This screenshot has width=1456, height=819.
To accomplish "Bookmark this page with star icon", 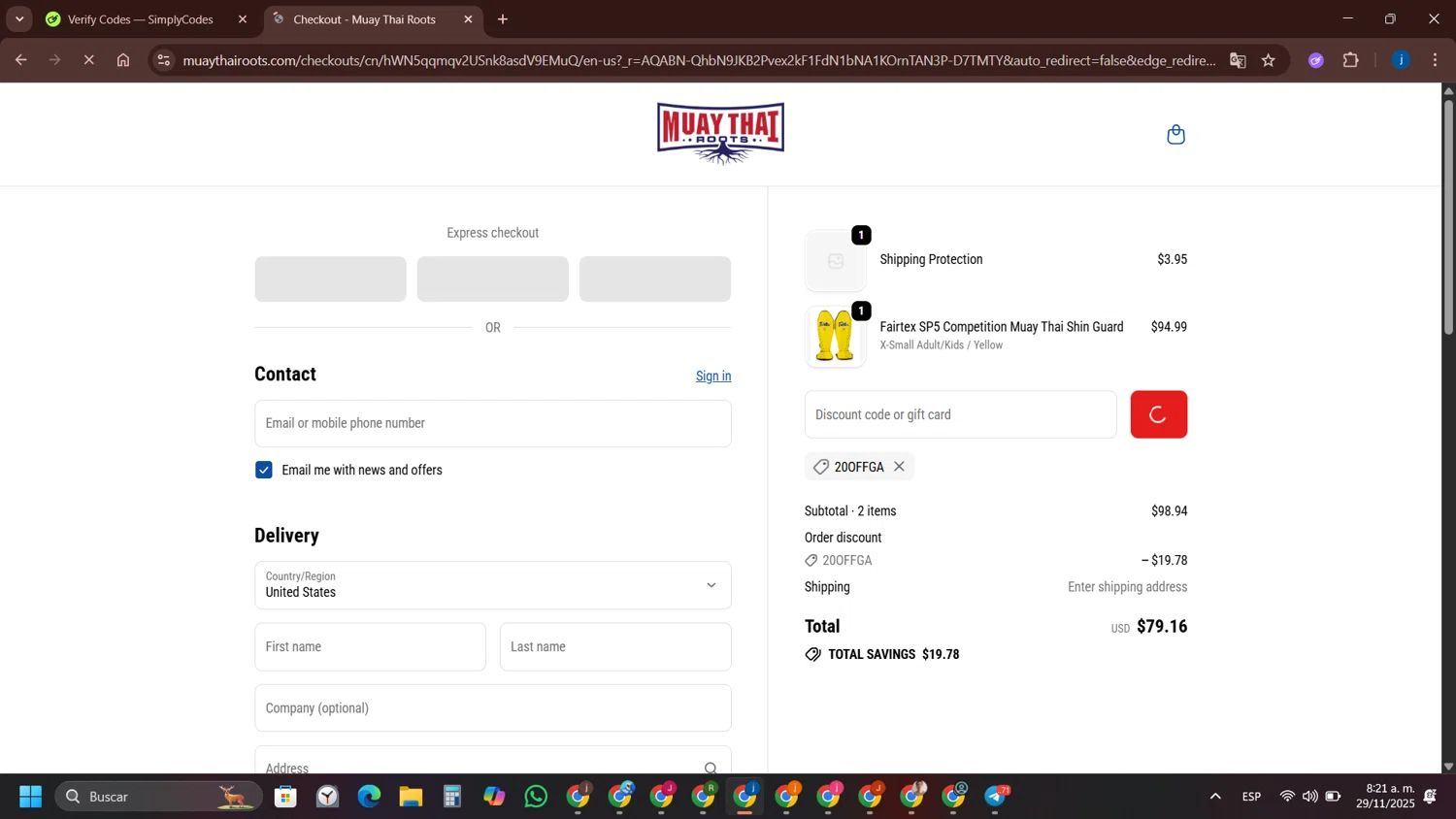I will point(1269,60).
